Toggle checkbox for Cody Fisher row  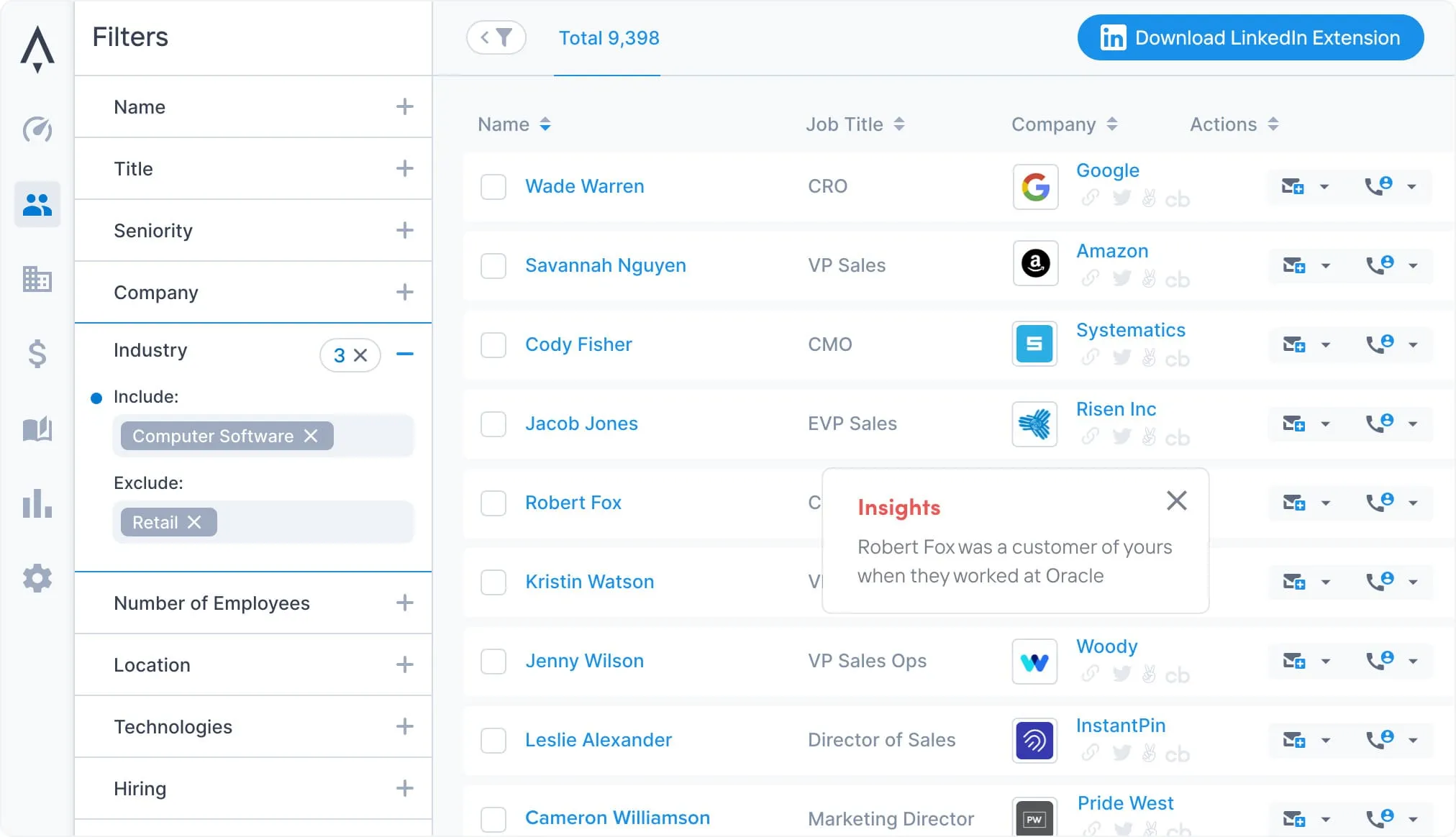click(494, 344)
